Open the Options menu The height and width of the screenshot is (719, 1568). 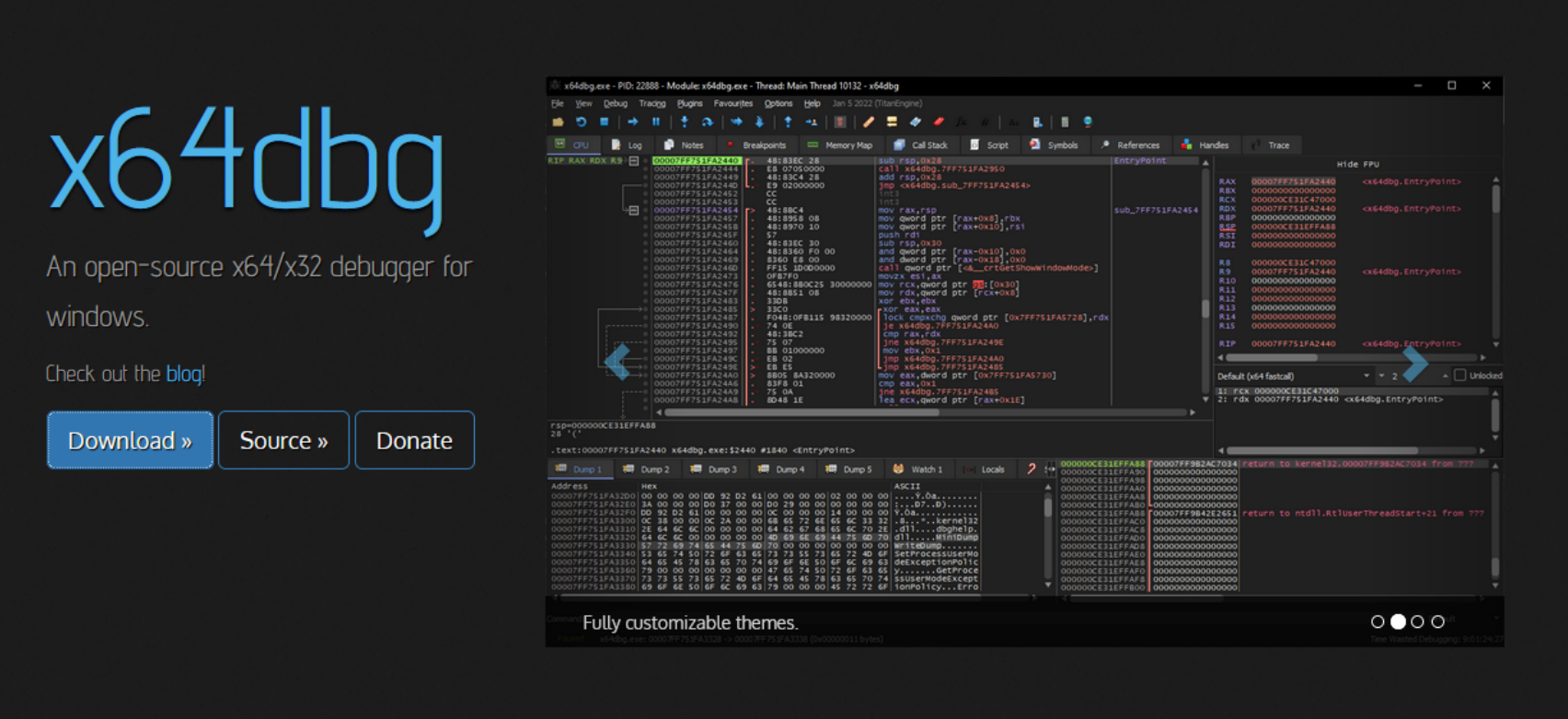(x=778, y=103)
